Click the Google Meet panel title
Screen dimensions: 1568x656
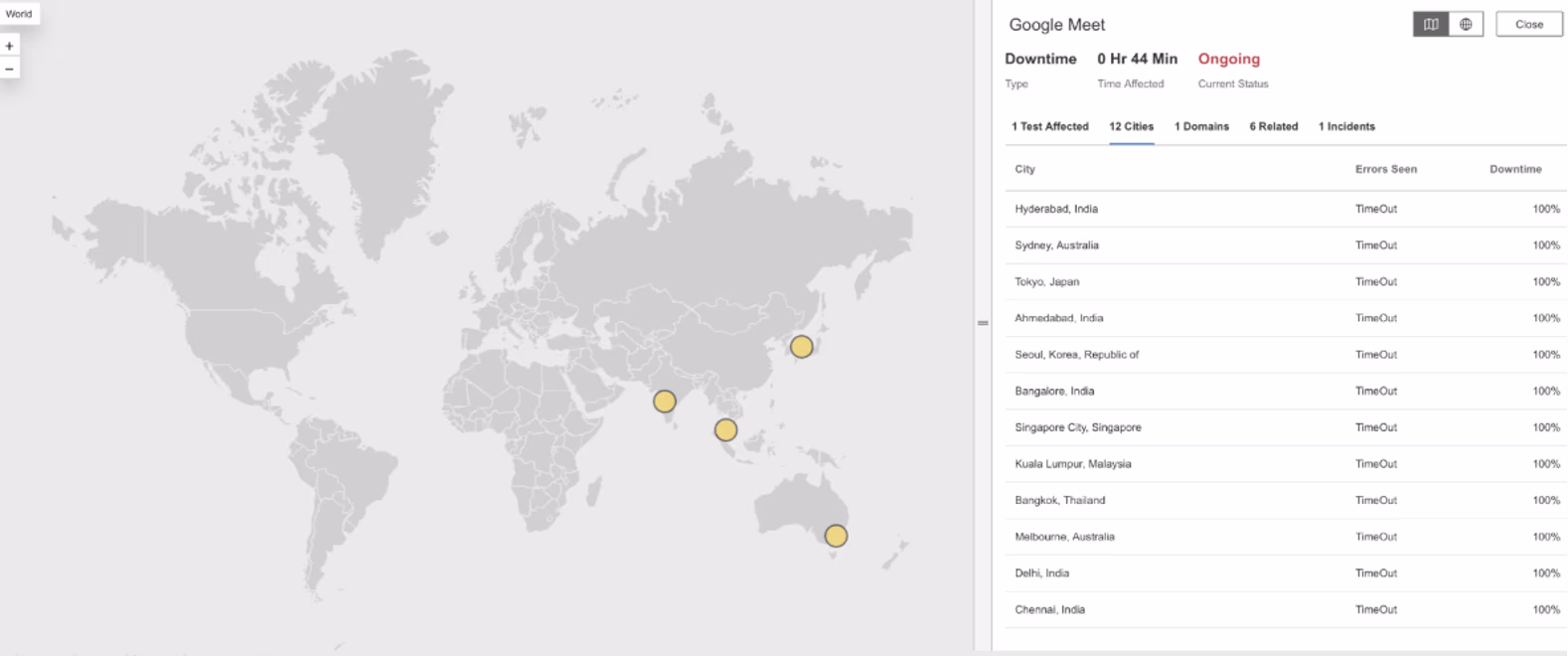point(1056,25)
